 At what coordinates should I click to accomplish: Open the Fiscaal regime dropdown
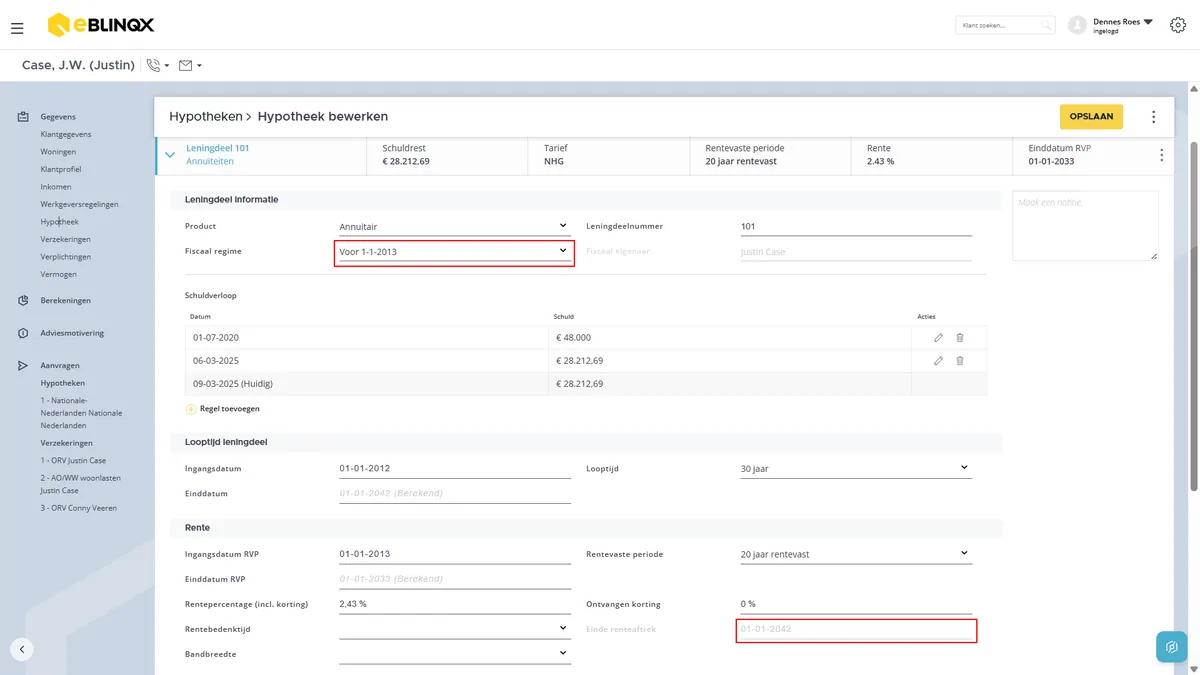point(455,252)
